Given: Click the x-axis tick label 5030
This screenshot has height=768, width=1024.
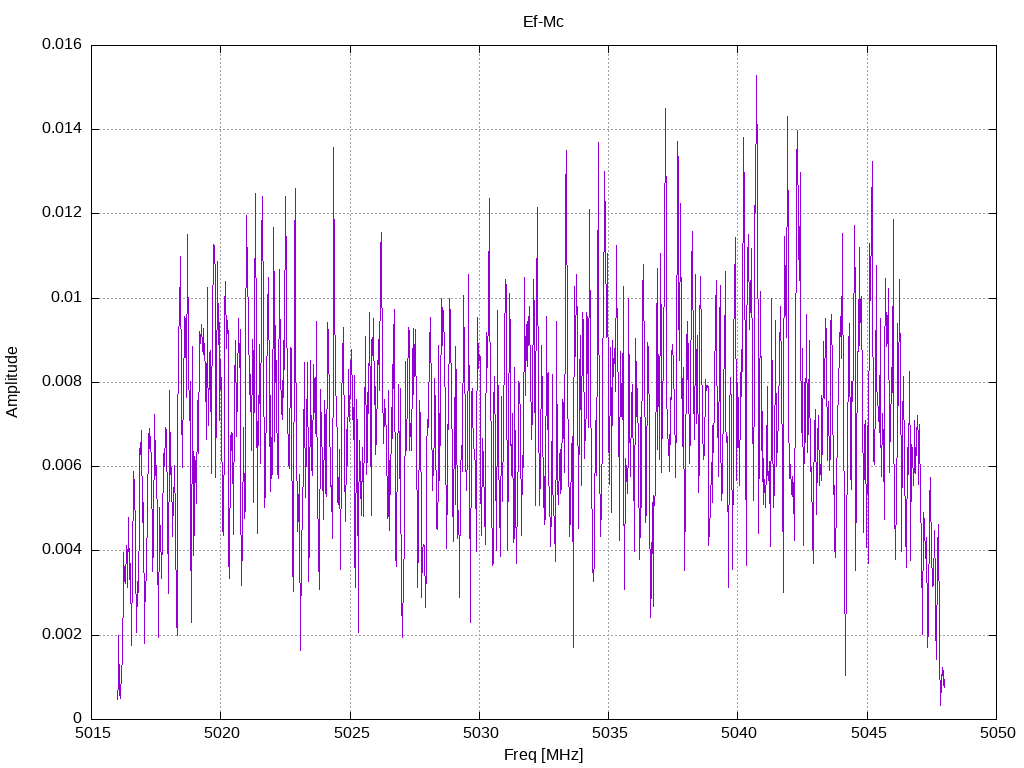Looking at the screenshot, I should coord(480,733).
